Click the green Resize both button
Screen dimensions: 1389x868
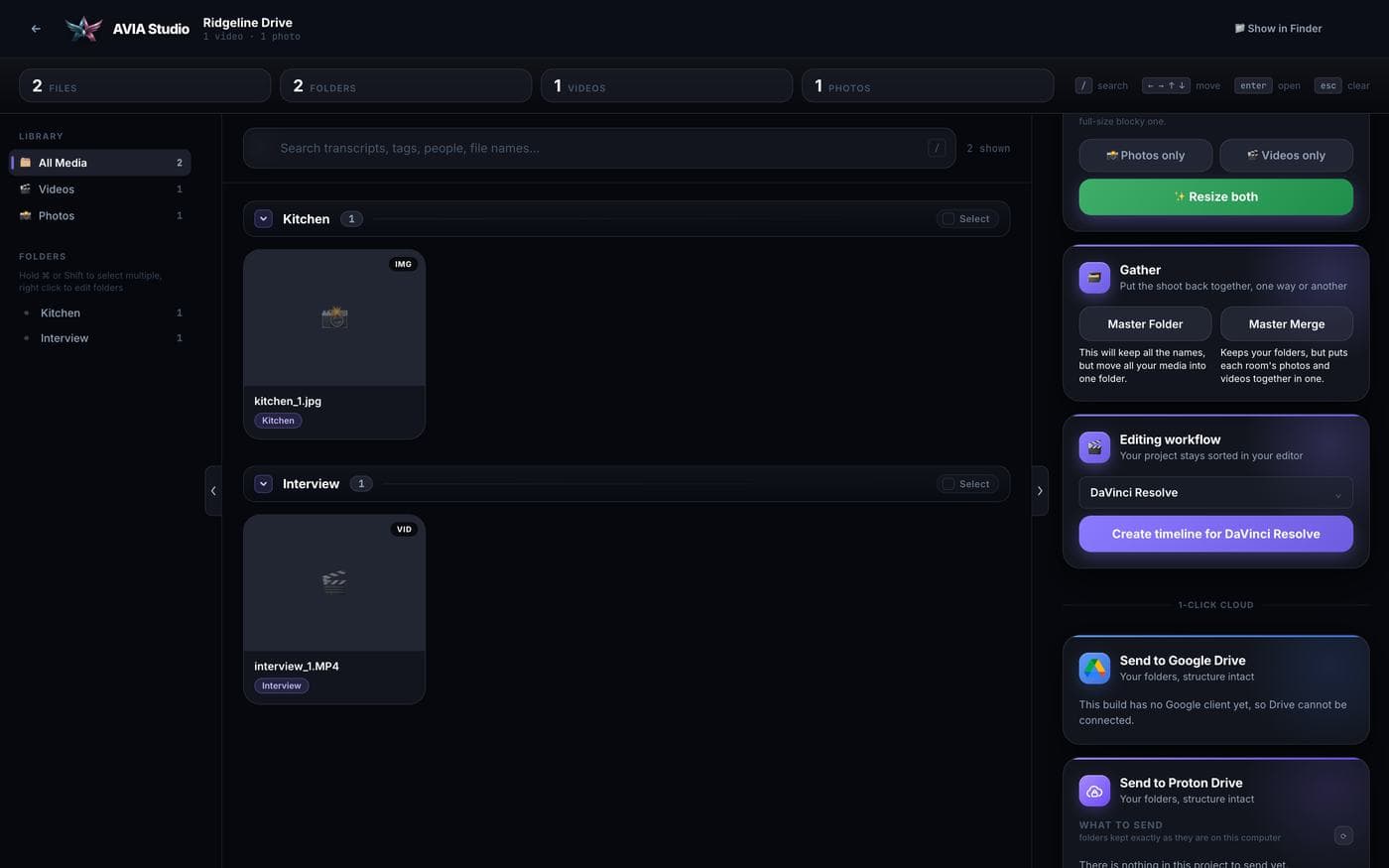(x=1215, y=196)
